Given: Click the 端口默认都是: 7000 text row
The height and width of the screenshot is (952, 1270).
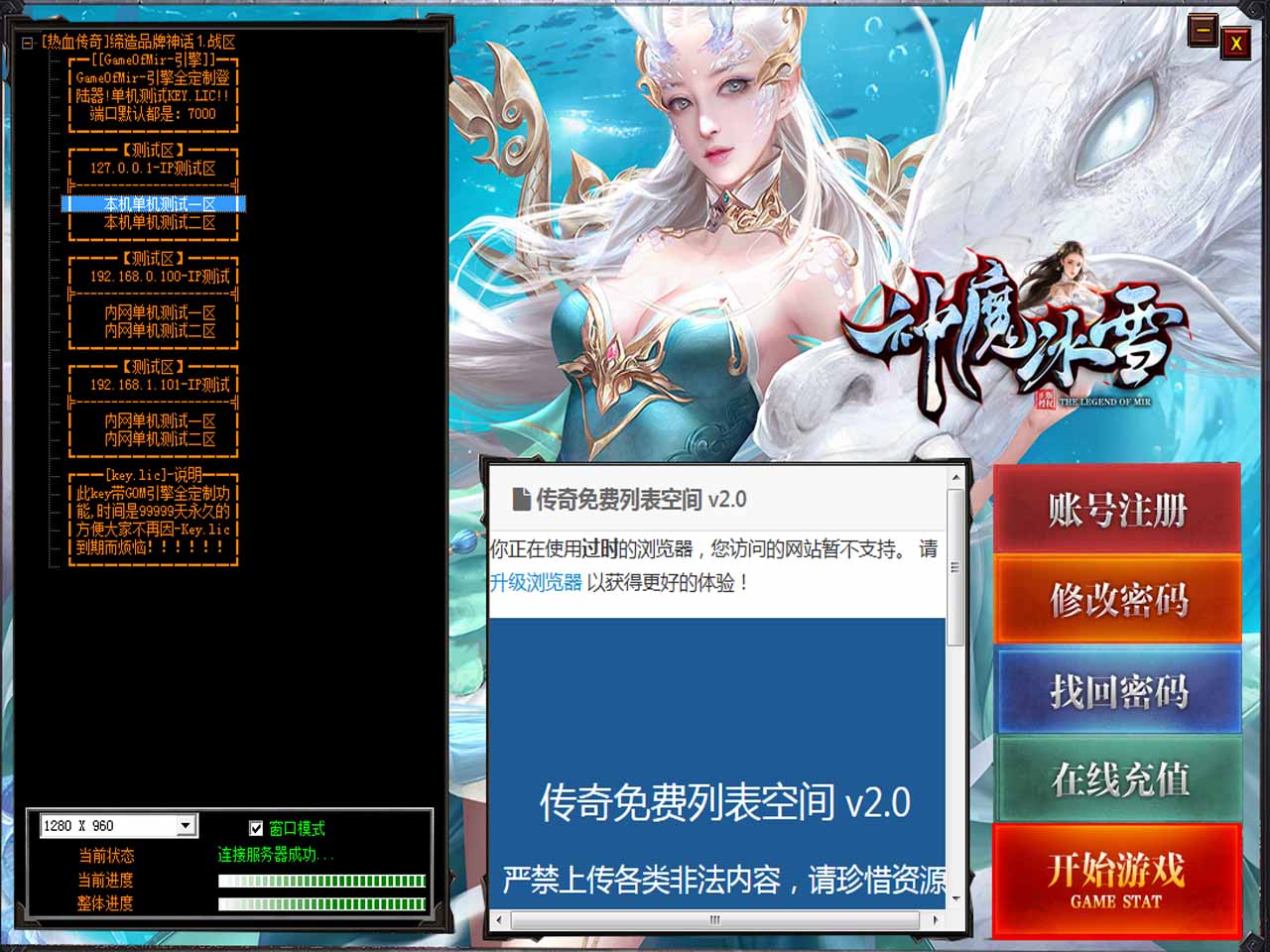Looking at the screenshot, I should [x=154, y=114].
